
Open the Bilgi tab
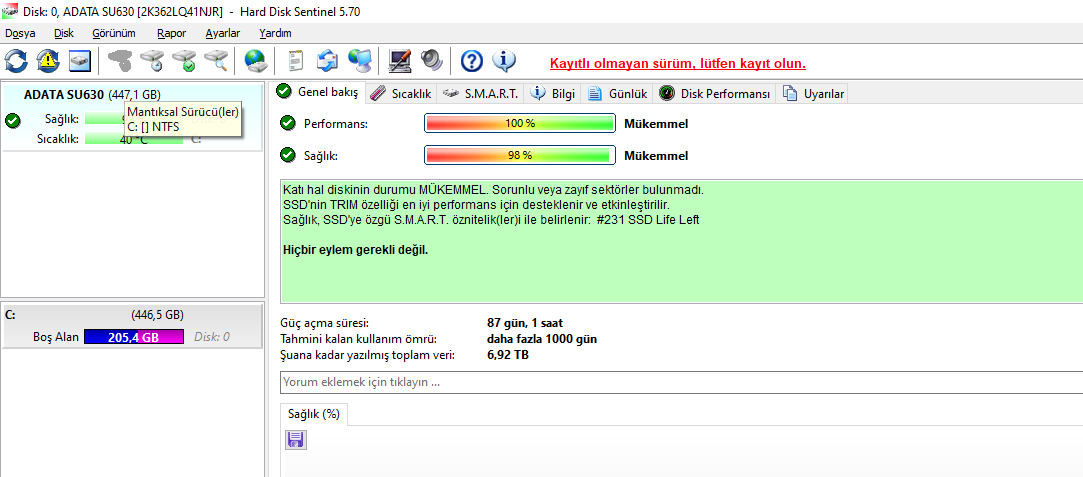click(x=553, y=94)
